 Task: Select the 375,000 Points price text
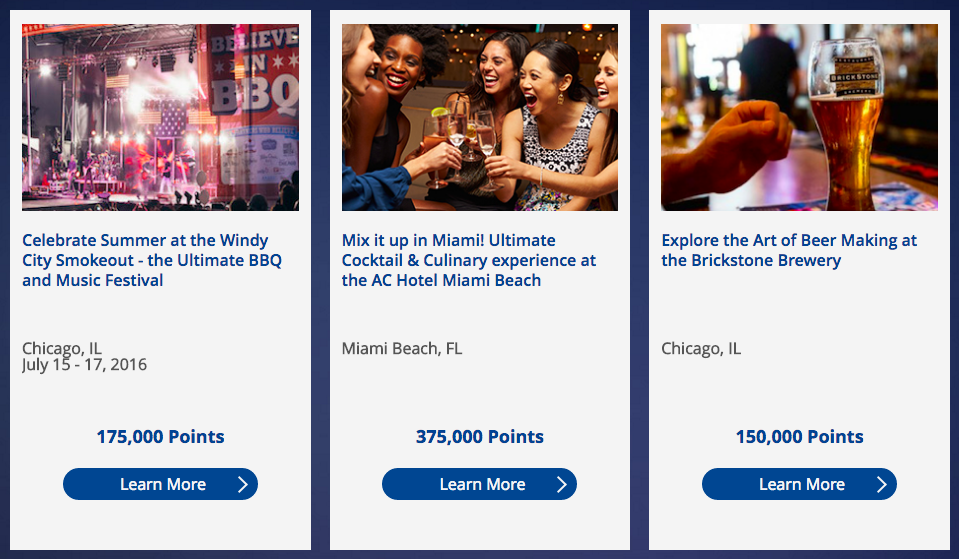tap(480, 437)
